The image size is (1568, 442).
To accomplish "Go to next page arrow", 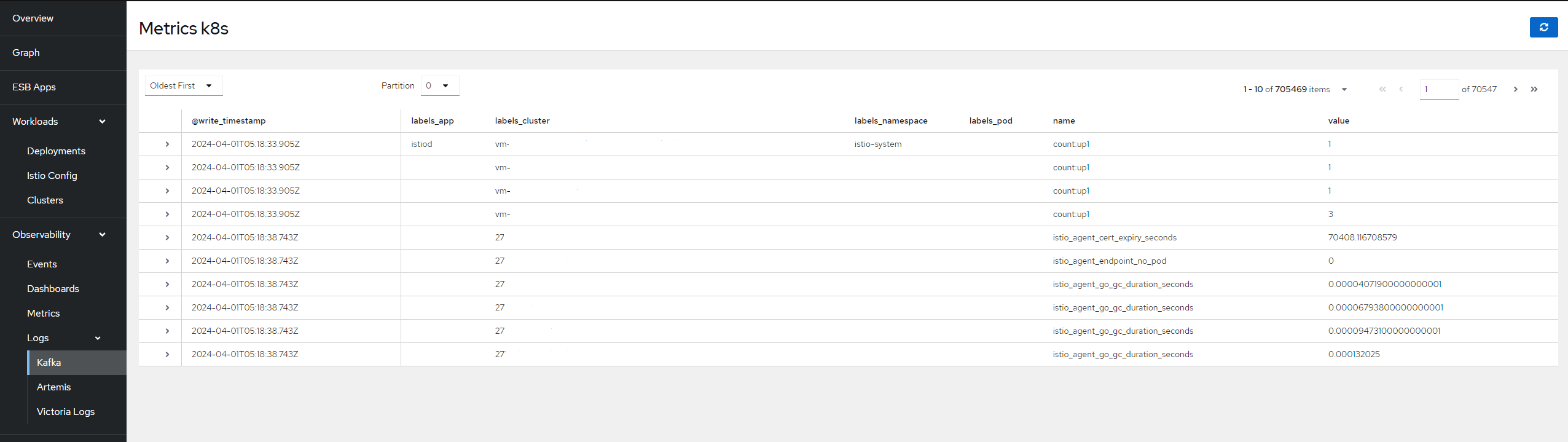I will point(1515,89).
